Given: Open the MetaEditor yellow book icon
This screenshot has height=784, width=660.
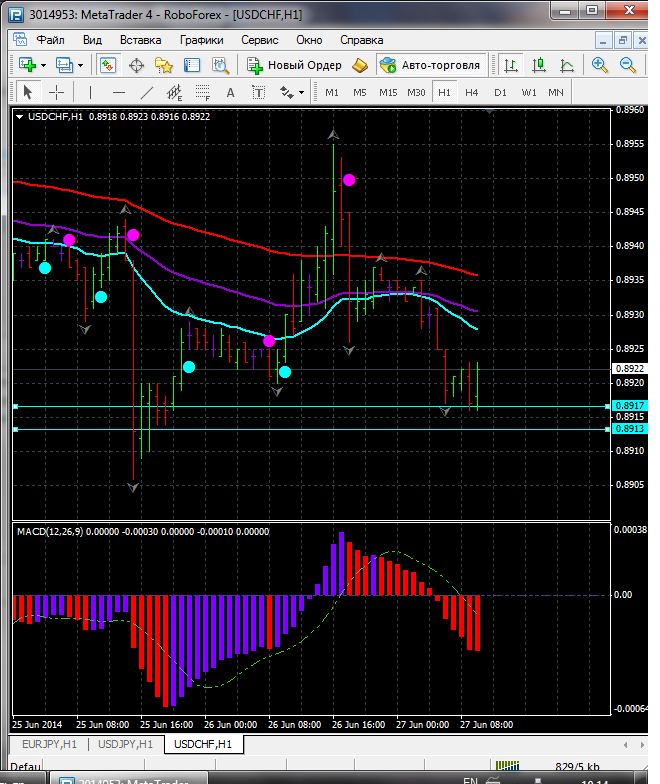Looking at the screenshot, I should coord(360,65).
